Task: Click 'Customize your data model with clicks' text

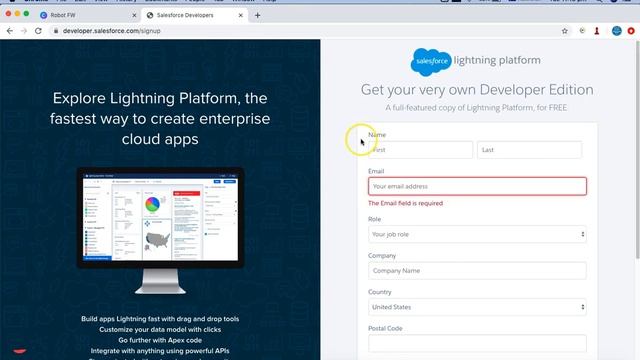Action: 160,329
